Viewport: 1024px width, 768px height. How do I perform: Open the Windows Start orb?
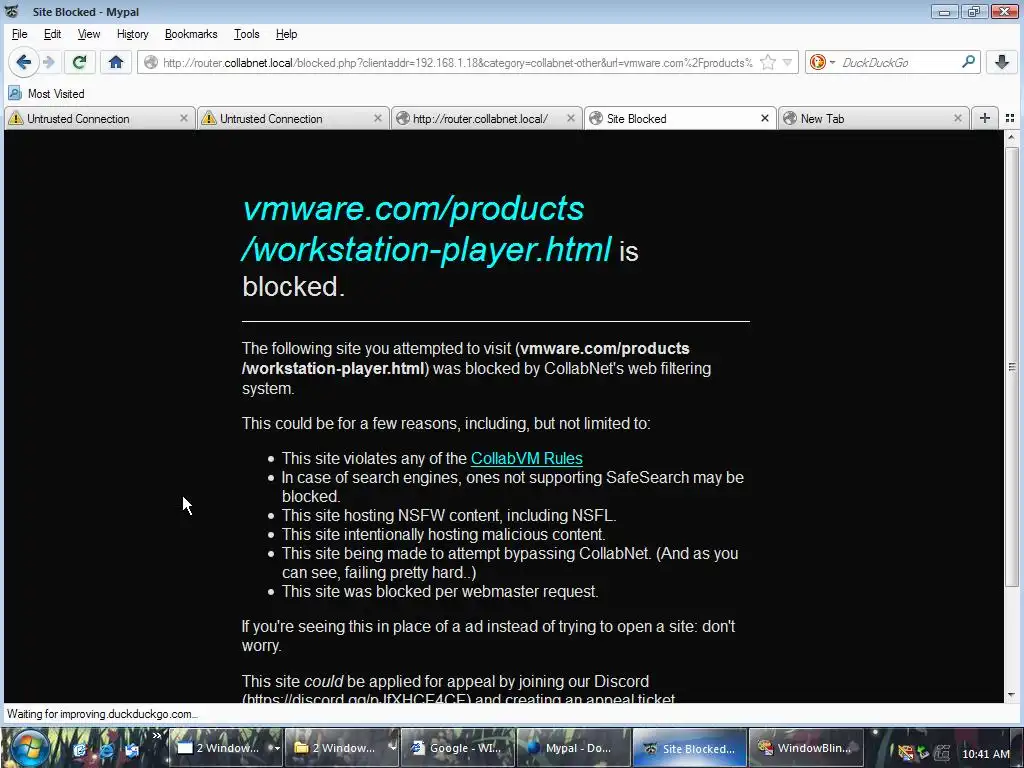point(29,748)
